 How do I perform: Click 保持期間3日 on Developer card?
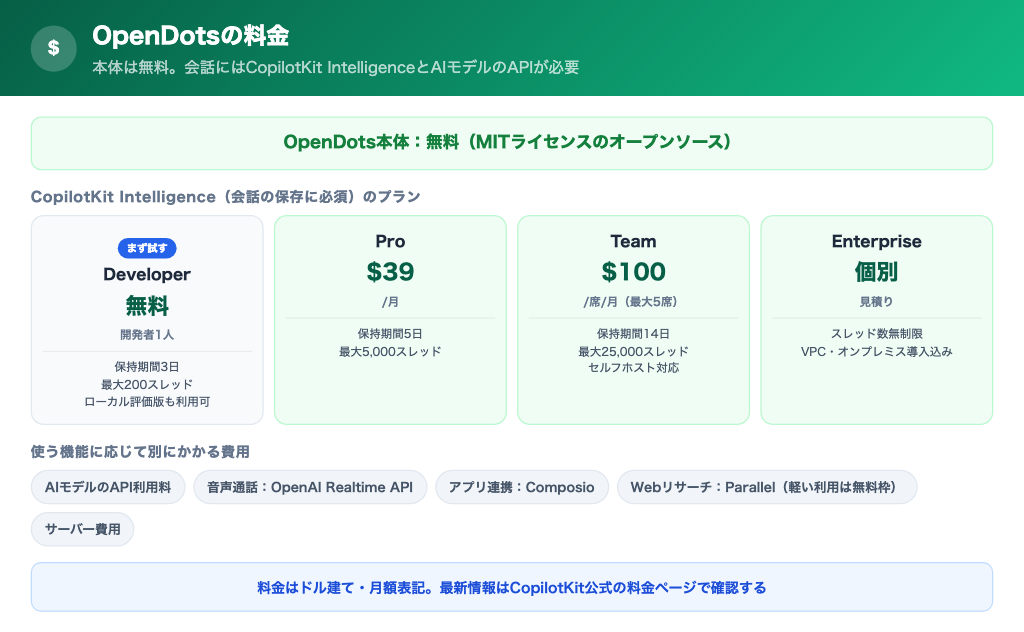coord(147,367)
